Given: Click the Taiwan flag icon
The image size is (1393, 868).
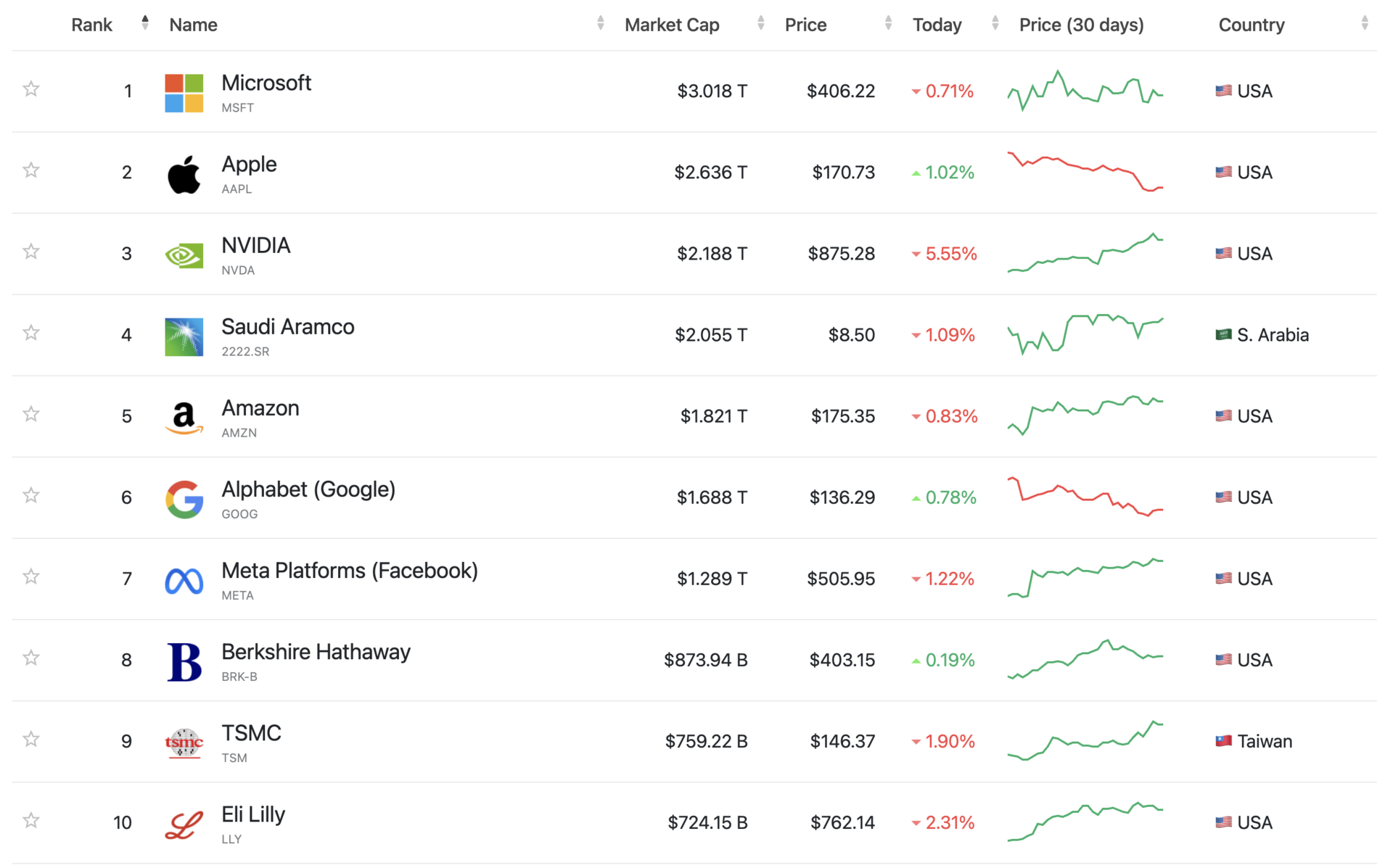Looking at the screenshot, I should (x=1223, y=741).
